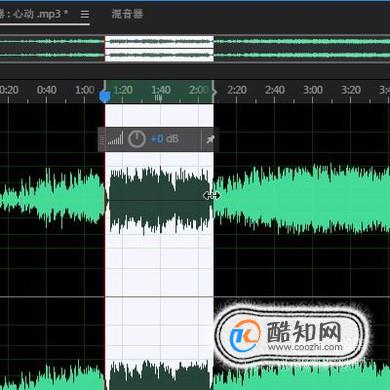Click overview navigator area after the selection
The width and height of the screenshot is (390, 390).
click(302, 49)
